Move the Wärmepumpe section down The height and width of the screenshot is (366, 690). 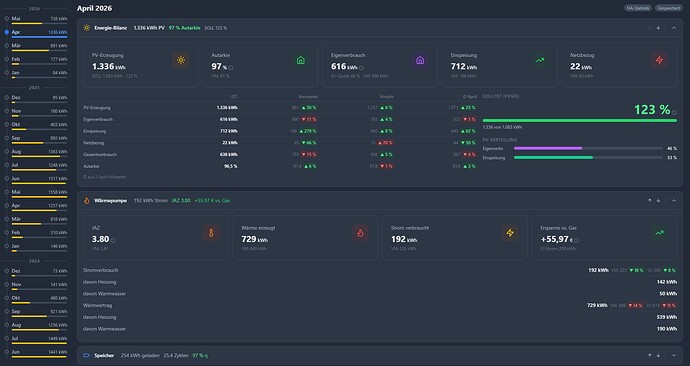658,201
